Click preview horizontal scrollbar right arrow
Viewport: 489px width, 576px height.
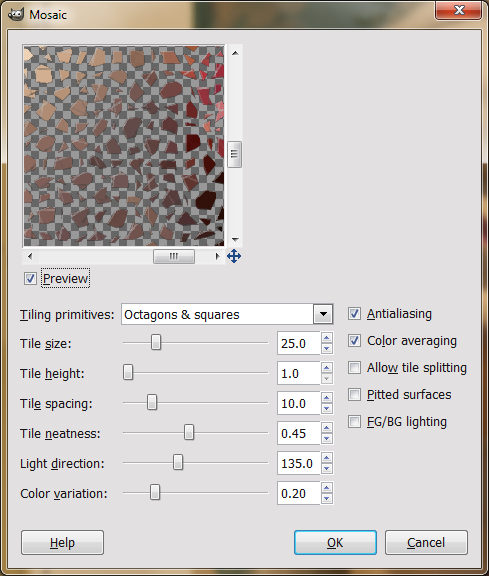[217, 256]
